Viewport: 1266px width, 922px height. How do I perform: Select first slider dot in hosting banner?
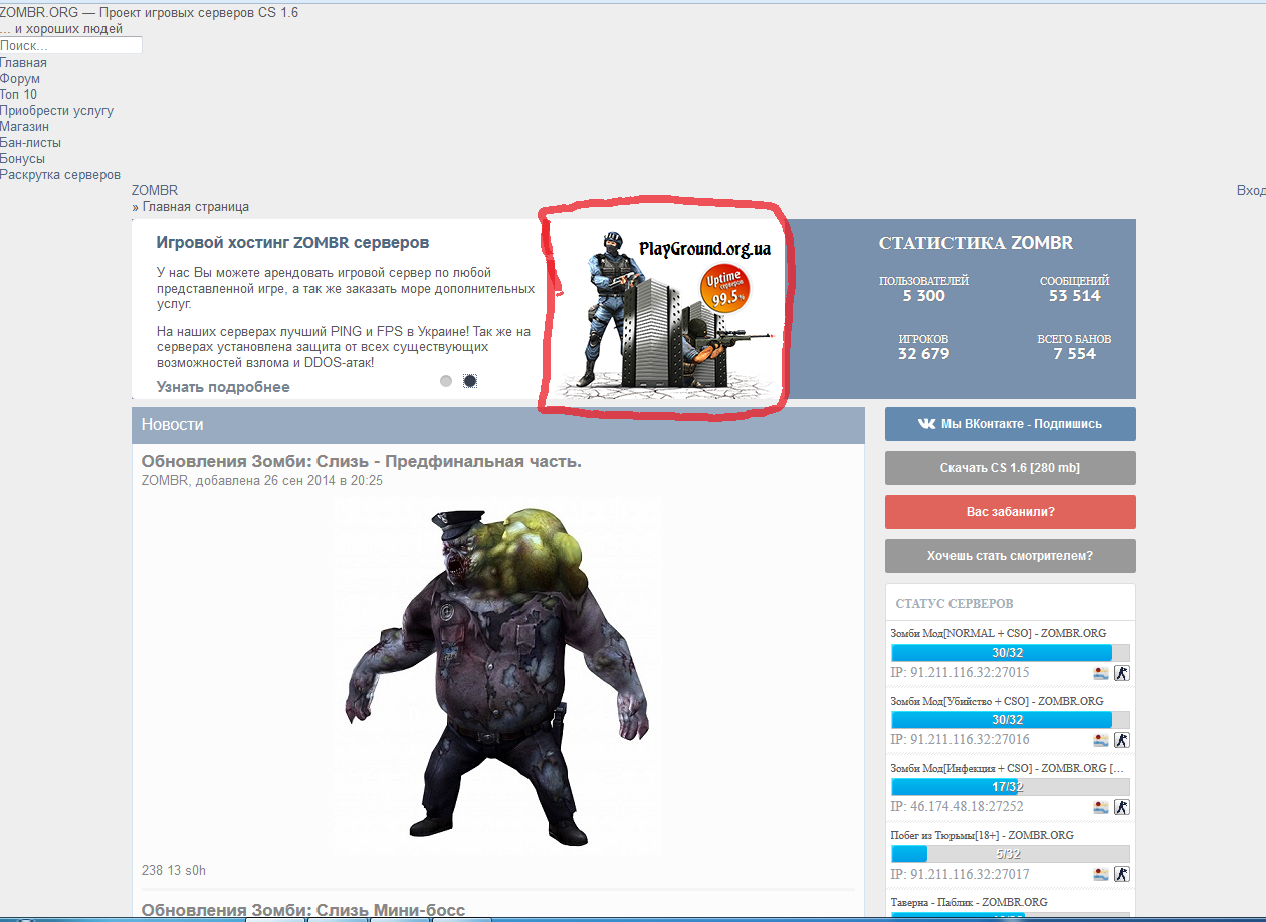[x=446, y=381]
